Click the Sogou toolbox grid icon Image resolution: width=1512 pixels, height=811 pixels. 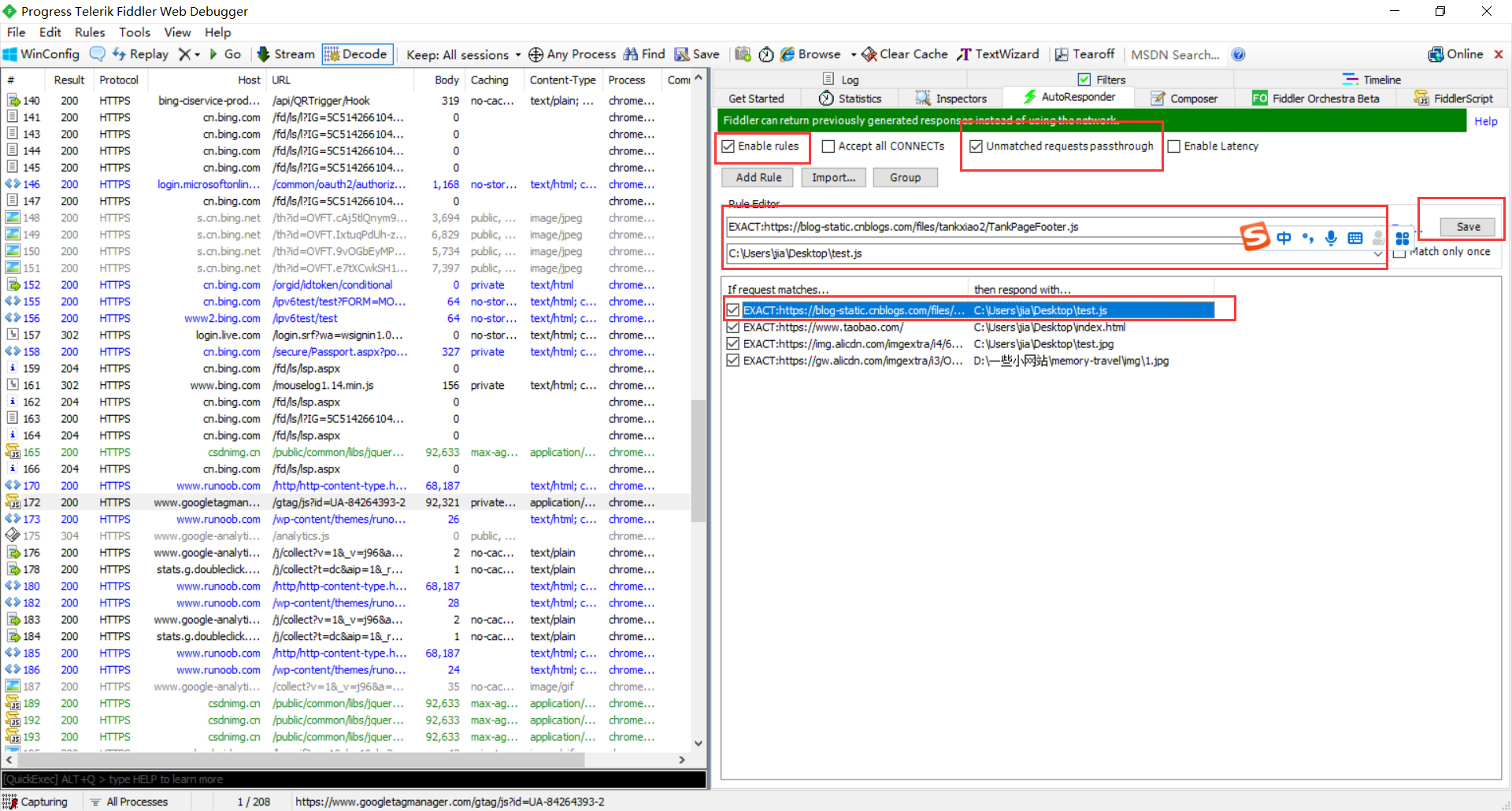[1402, 238]
